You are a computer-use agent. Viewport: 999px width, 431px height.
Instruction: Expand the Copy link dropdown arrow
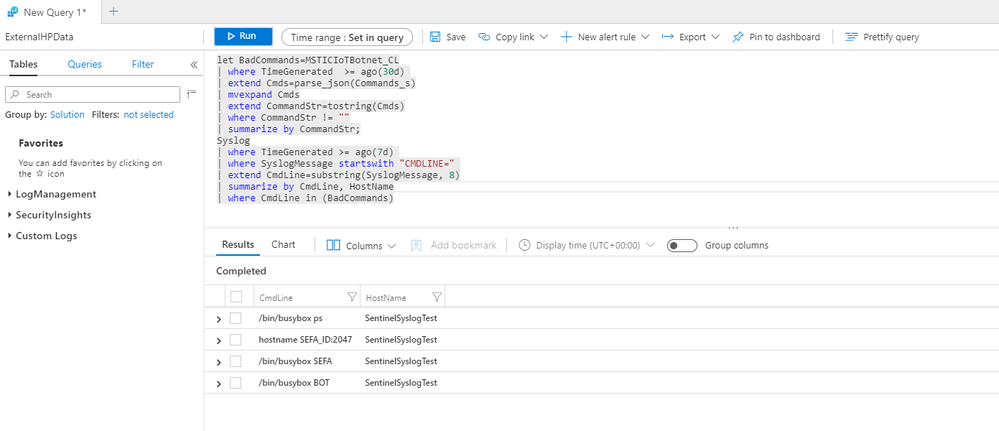pyautogui.click(x=543, y=37)
